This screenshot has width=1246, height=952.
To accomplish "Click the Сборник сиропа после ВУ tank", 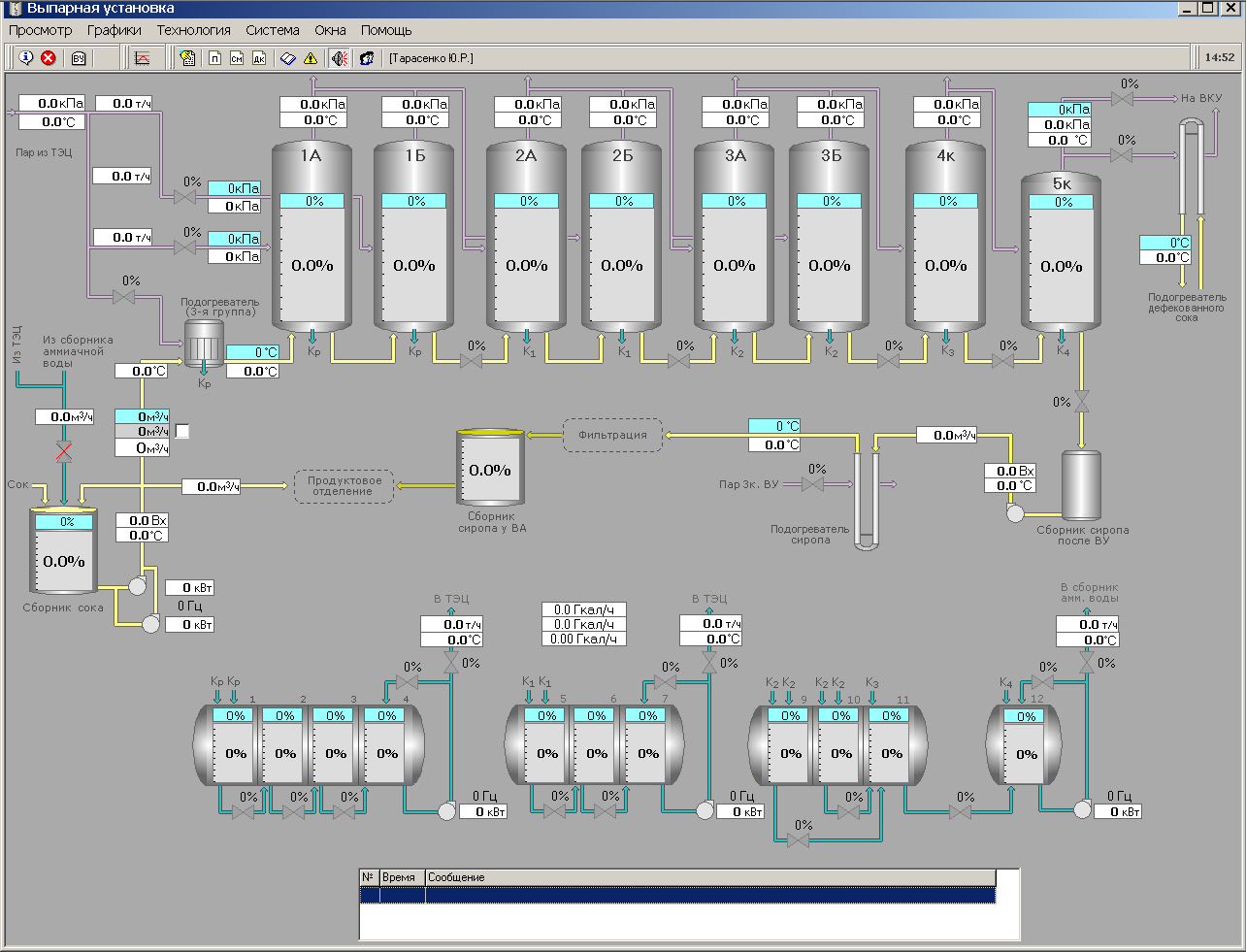I will coord(1082,485).
